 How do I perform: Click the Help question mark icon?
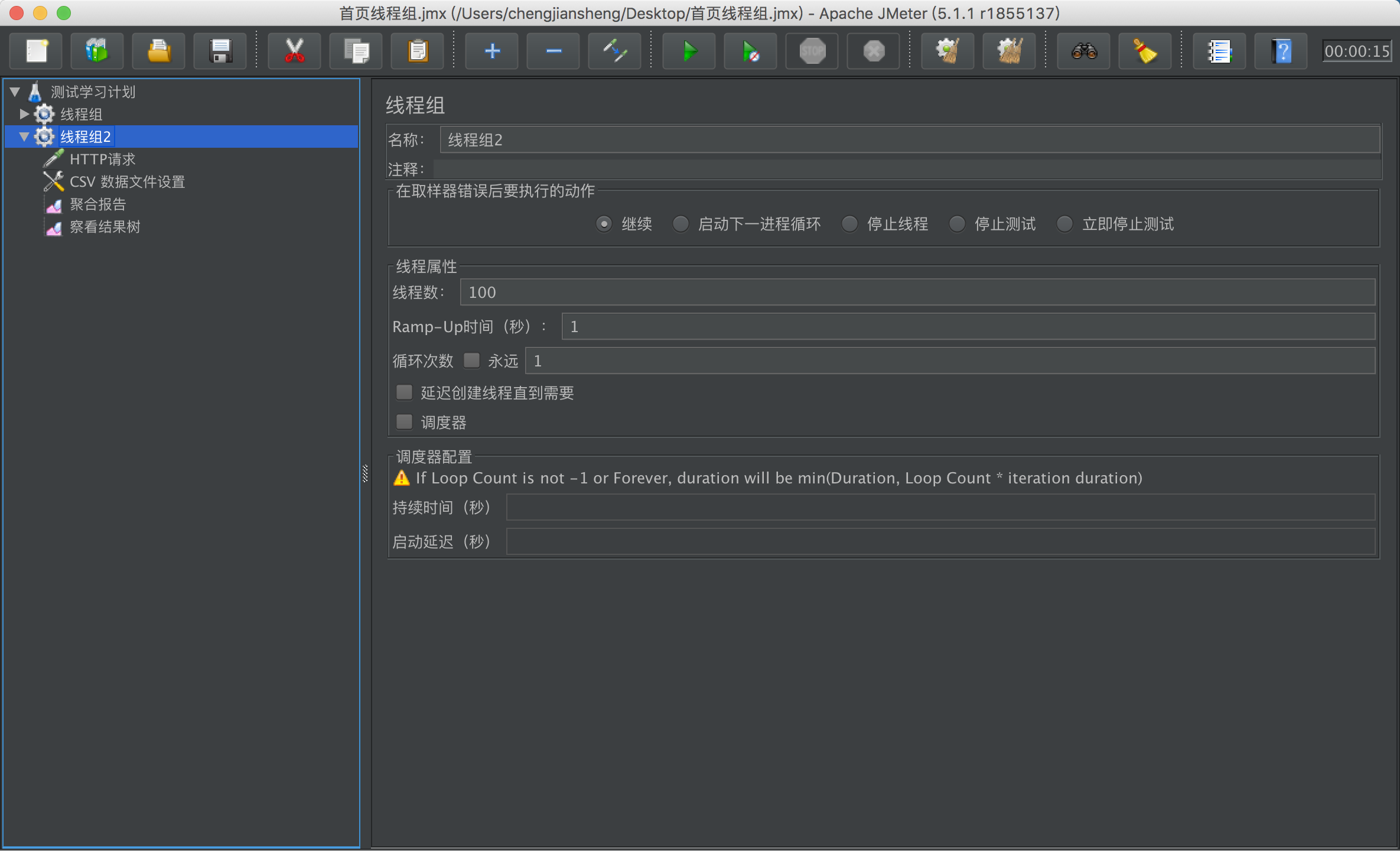click(x=1281, y=51)
